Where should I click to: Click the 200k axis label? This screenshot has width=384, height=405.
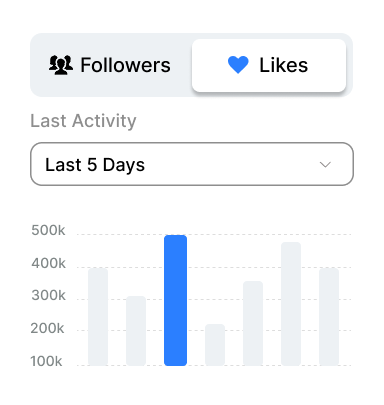point(47,329)
